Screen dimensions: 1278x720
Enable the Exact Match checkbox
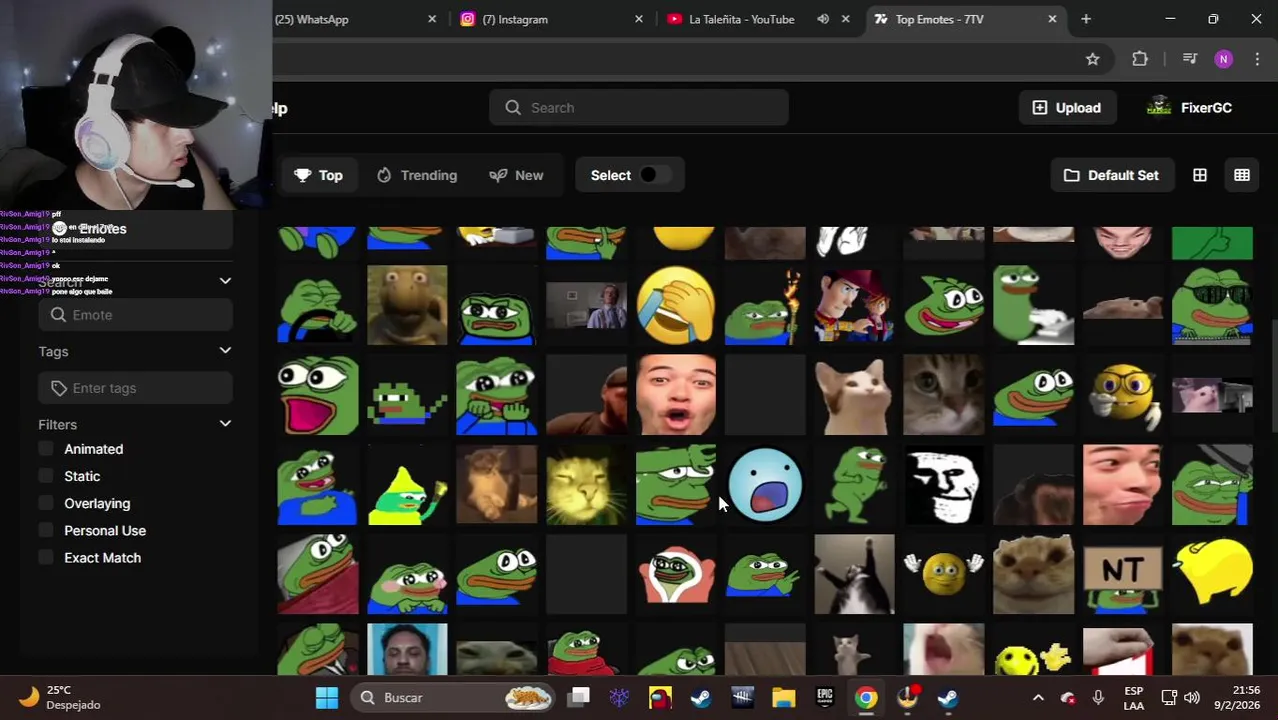coord(46,557)
